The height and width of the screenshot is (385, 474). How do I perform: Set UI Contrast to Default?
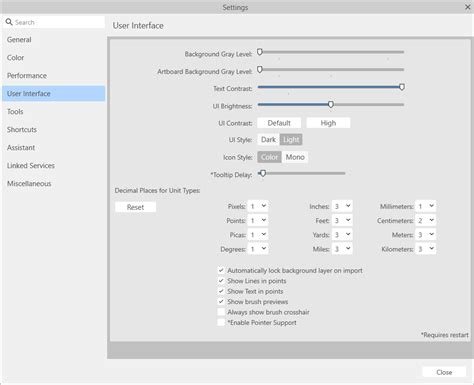(279, 123)
